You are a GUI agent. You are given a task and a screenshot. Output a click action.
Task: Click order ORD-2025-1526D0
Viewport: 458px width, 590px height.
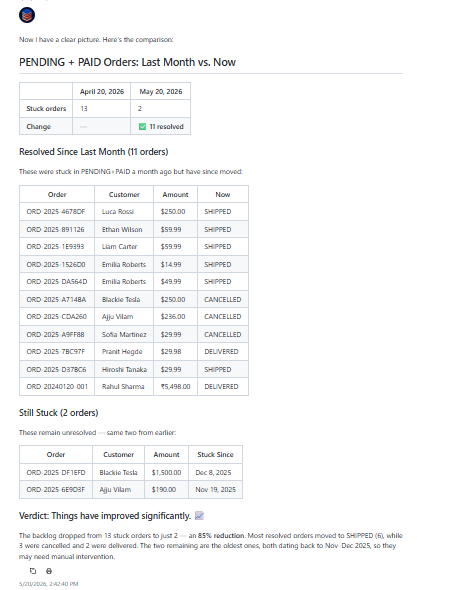(x=56, y=264)
